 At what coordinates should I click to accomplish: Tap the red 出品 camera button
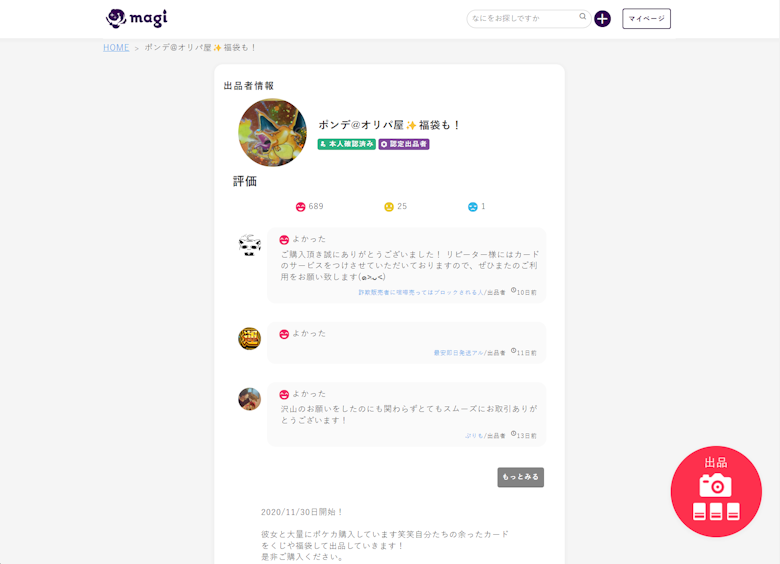tap(716, 491)
